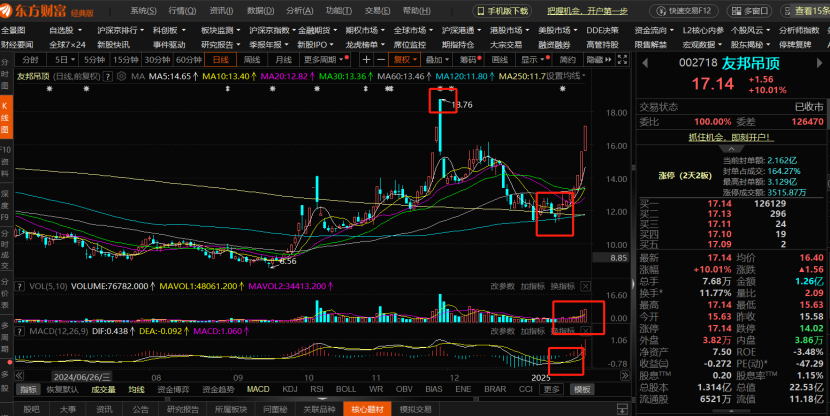The width and height of the screenshot is (830, 416).
Task: Click 更多 indicators button
Action: pos(551,390)
